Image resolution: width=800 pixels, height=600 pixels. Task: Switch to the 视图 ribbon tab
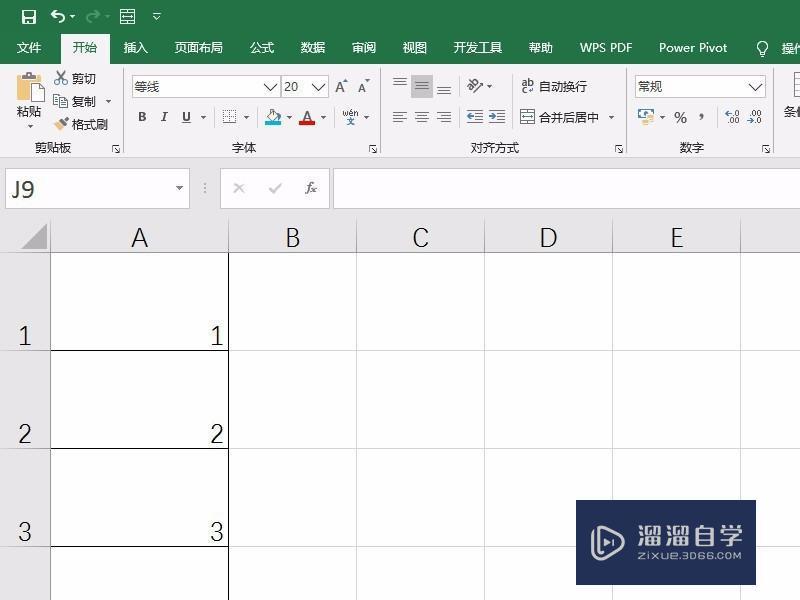tap(413, 47)
